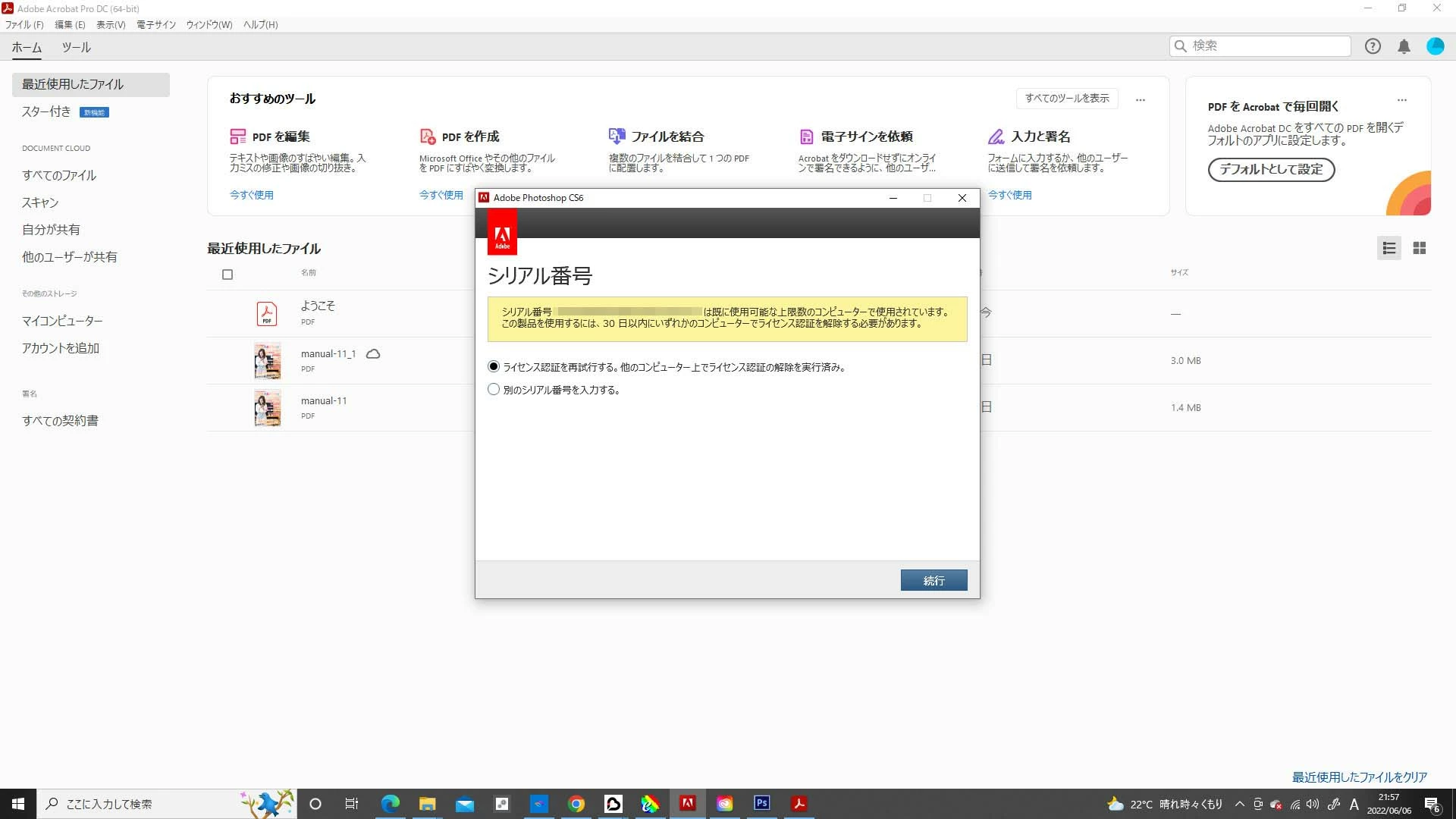The width and height of the screenshot is (1456, 819).
Task: Click the 続行 button
Action: click(934, 580)
